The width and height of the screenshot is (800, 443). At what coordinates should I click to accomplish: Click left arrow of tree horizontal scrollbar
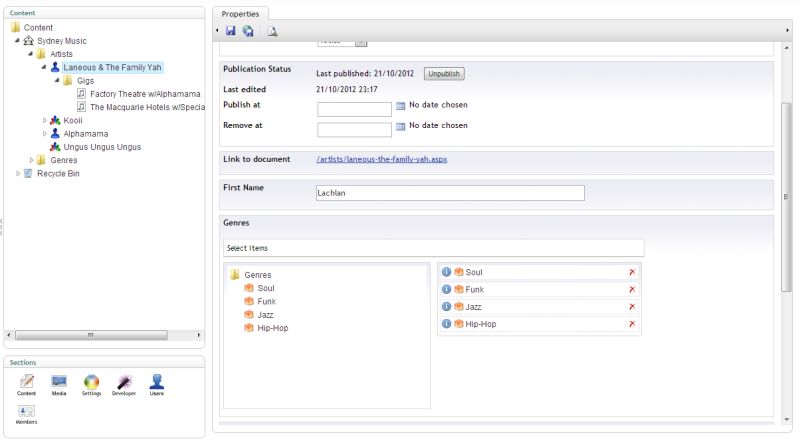[9, 335]
